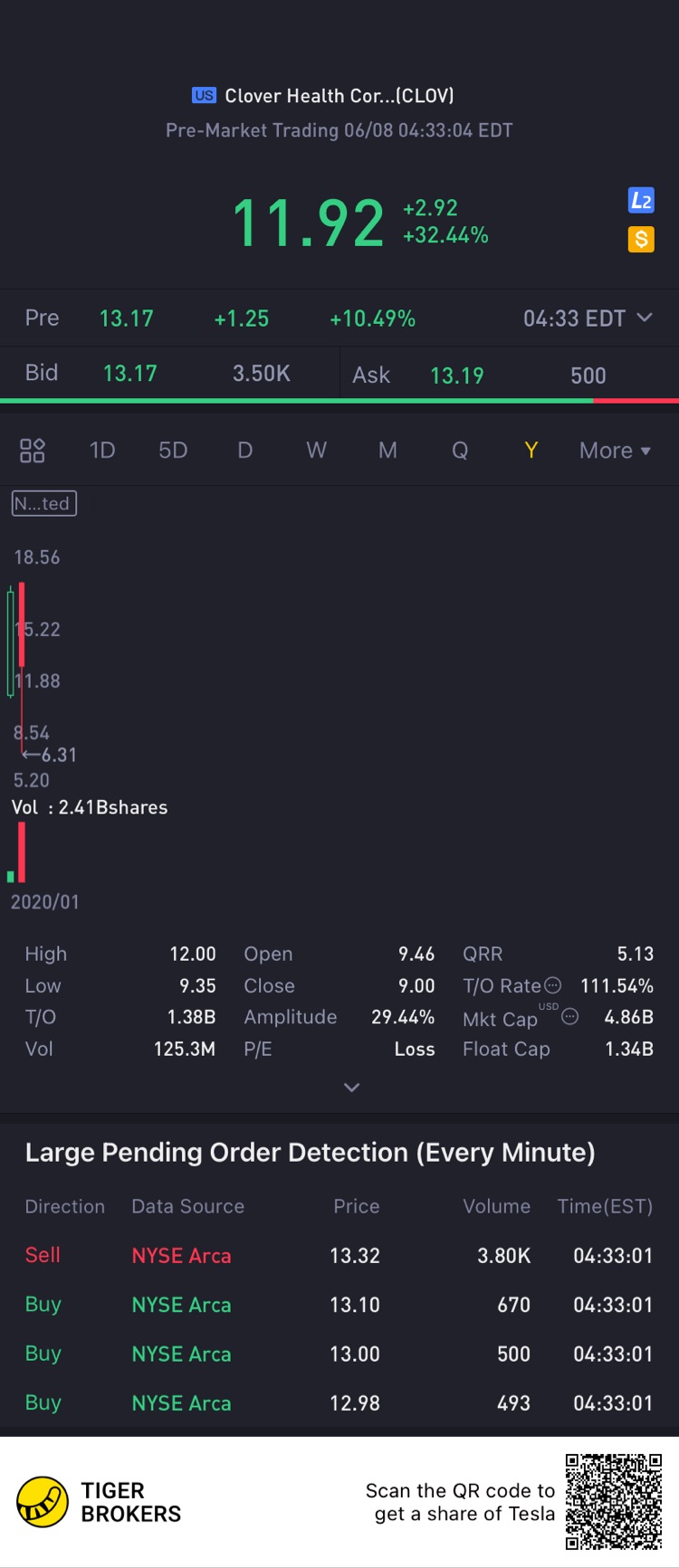Switch chart to 1D period
679x1568 pixels.
coord(102,451)
